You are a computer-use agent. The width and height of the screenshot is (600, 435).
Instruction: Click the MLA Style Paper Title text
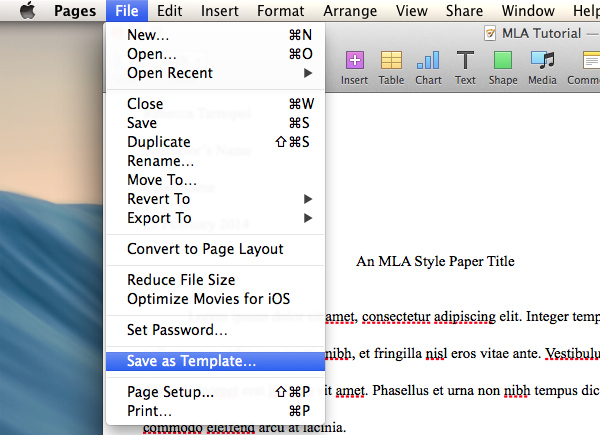435,262
